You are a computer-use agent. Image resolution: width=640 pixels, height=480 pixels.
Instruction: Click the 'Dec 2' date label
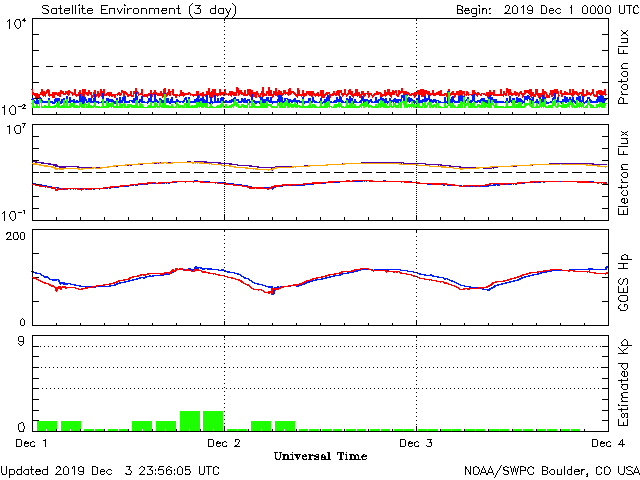[x=224, y=443]
